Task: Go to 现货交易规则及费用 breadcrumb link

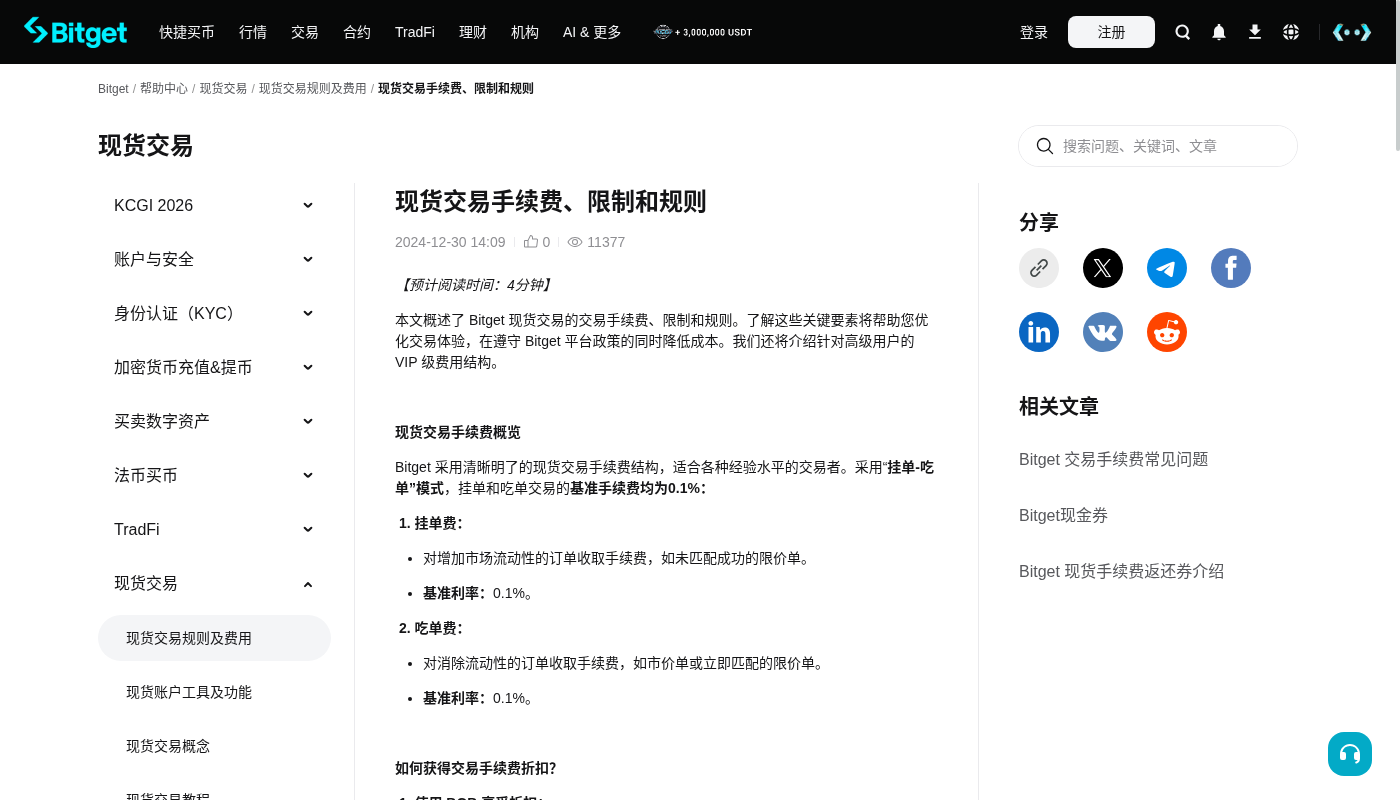Action: pos(313,89)
